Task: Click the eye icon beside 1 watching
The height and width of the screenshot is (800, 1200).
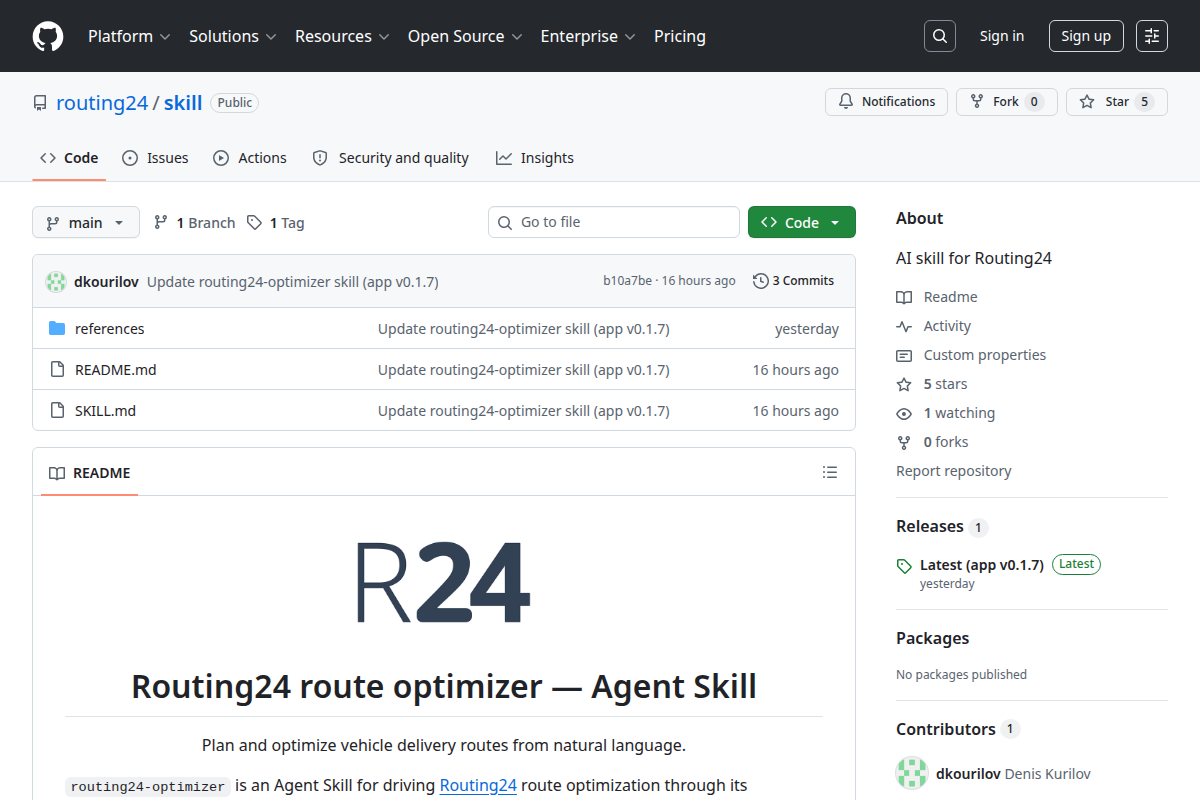Action: (x=904, y=413)
